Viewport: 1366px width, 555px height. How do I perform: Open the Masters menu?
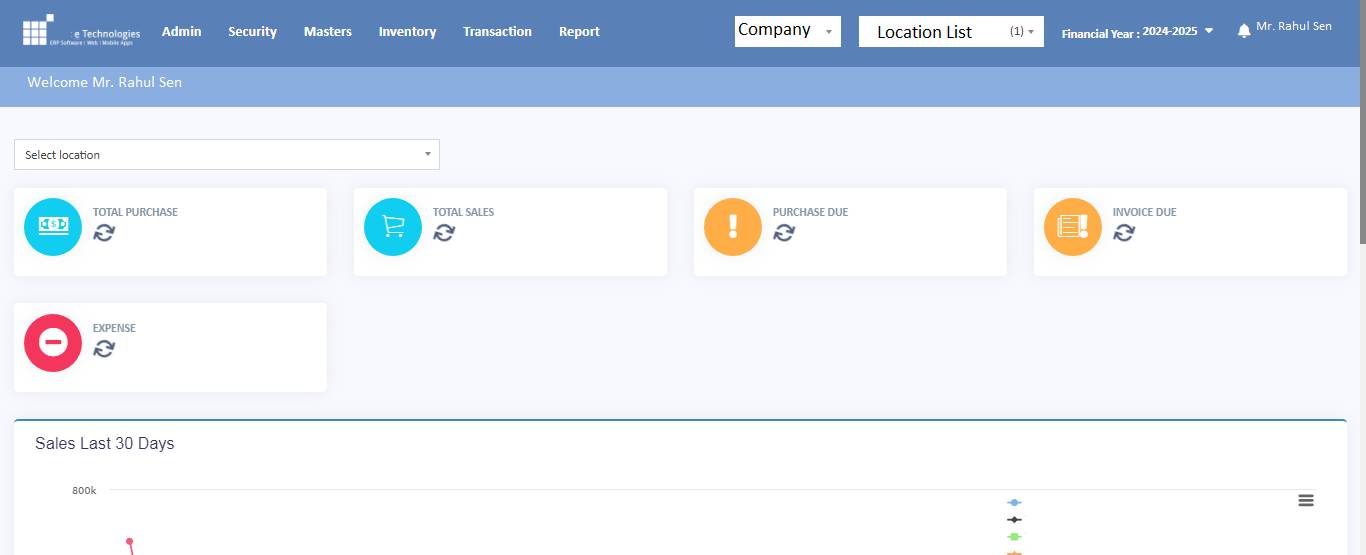coord(328,32)
